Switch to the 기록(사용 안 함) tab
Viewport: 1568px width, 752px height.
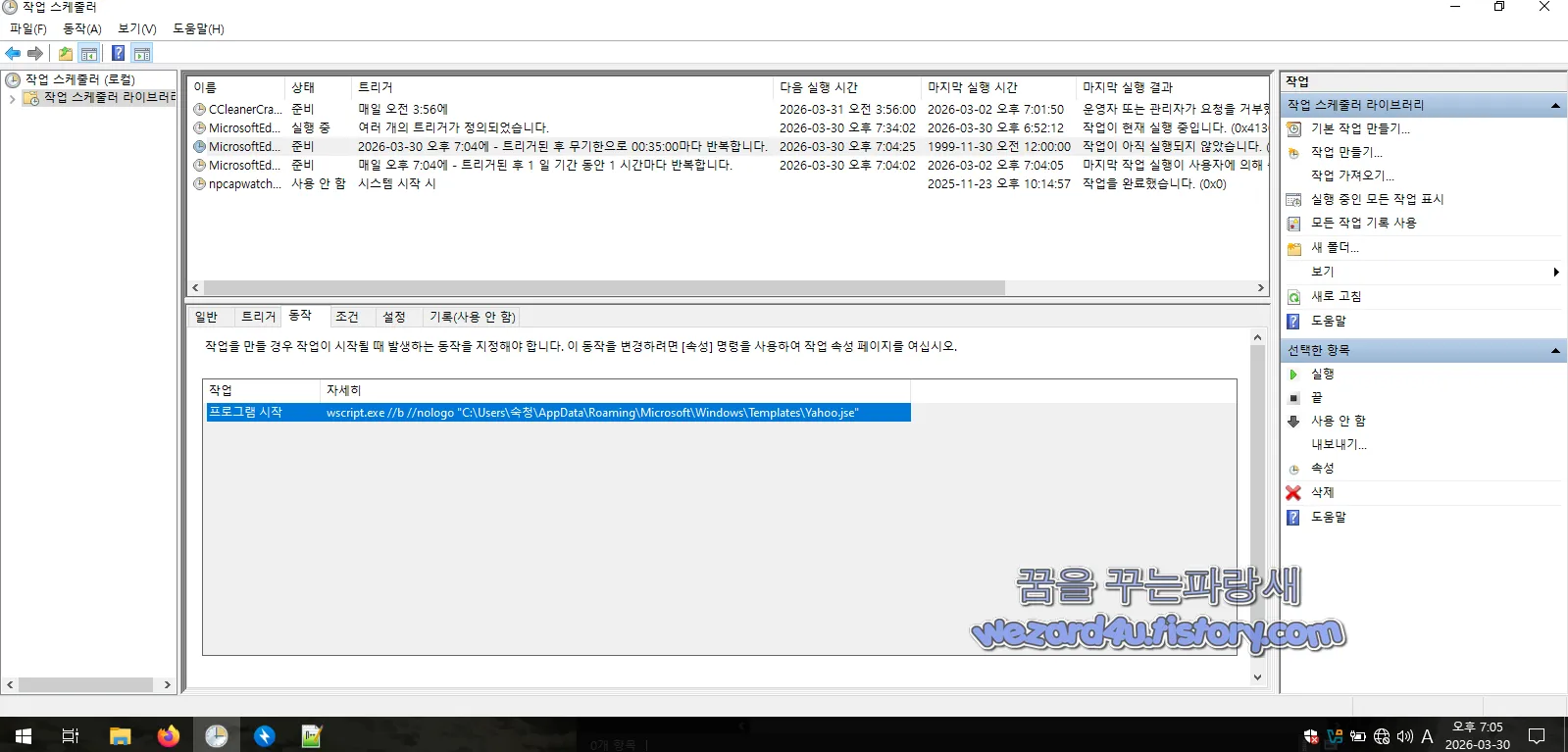(472, 317)
